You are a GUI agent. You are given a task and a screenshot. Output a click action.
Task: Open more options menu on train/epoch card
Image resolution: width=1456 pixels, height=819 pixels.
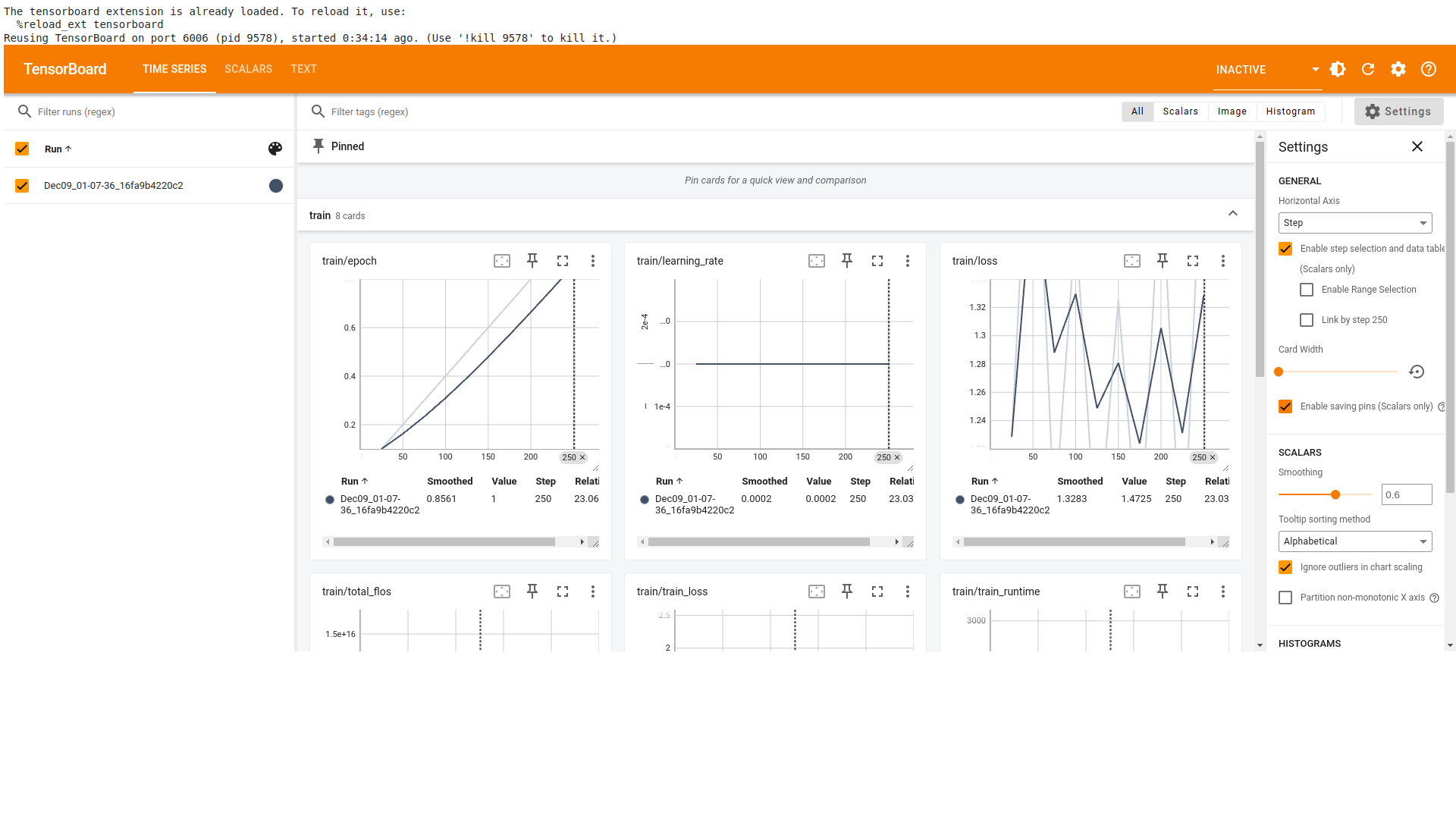[x=593, y=261]
